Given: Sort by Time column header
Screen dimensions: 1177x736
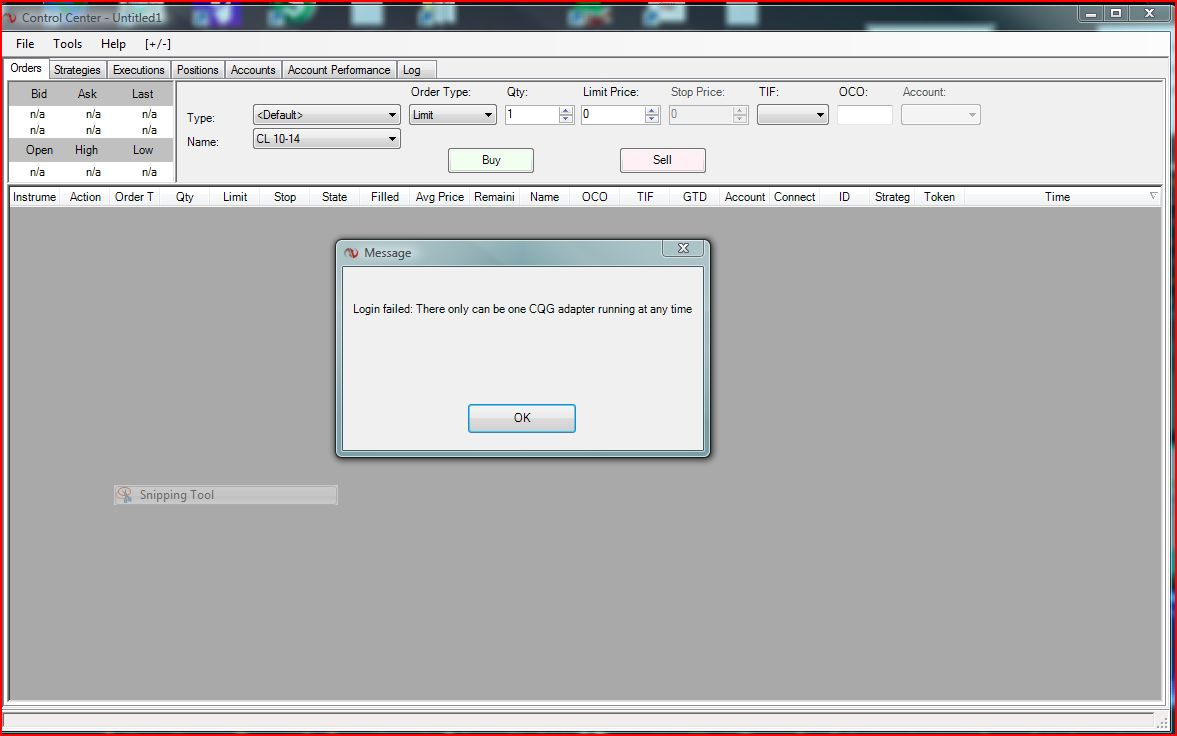Looking at the screenshot, I should coord(1057,197).
